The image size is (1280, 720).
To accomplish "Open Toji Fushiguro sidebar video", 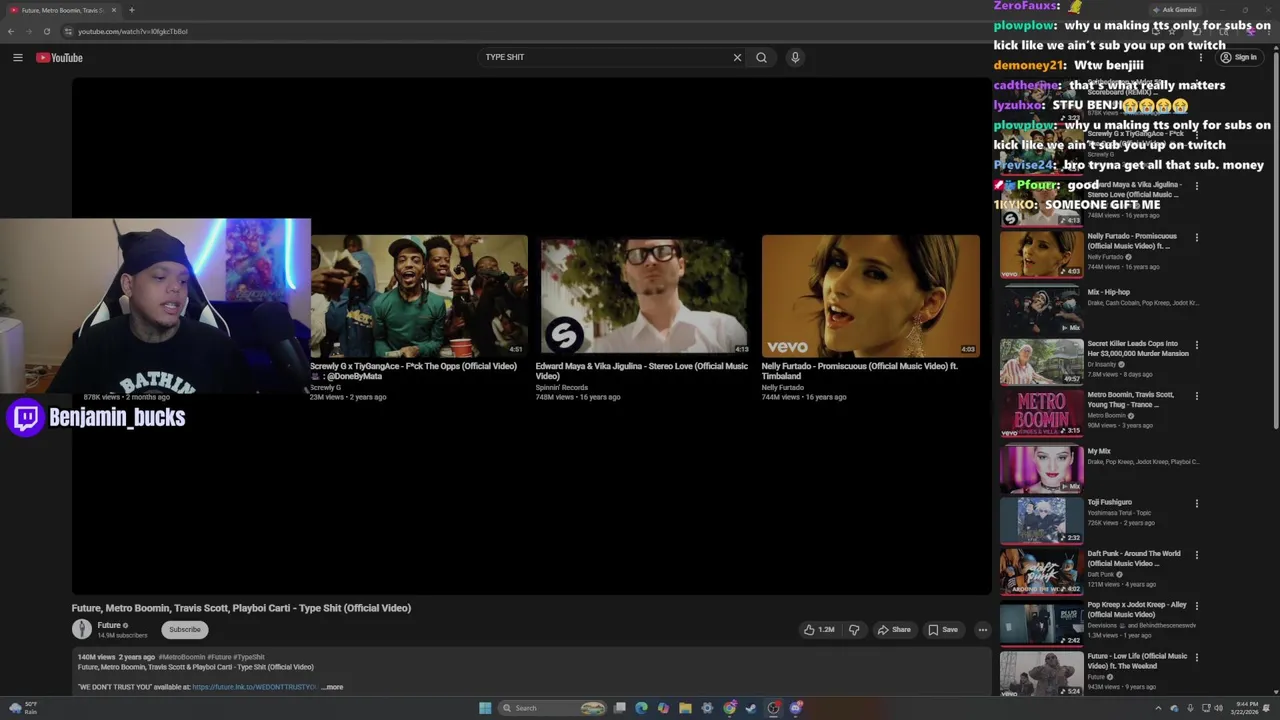I will coord(1041,520).
